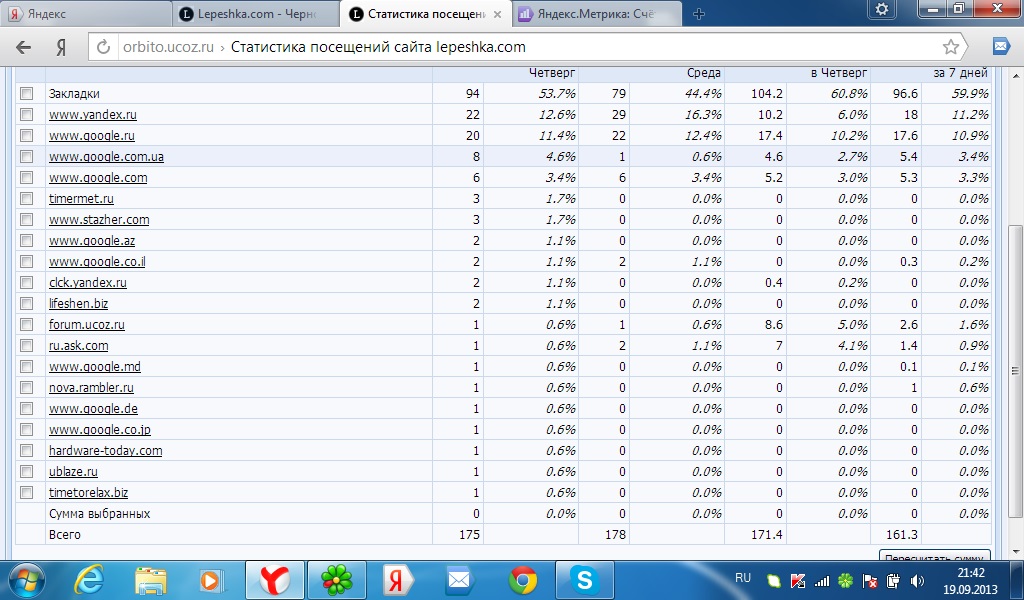The height and width of the screenshot is (600, 1024).
Task: Click the 7-day total 161.3 value
Action: (902, 534)
